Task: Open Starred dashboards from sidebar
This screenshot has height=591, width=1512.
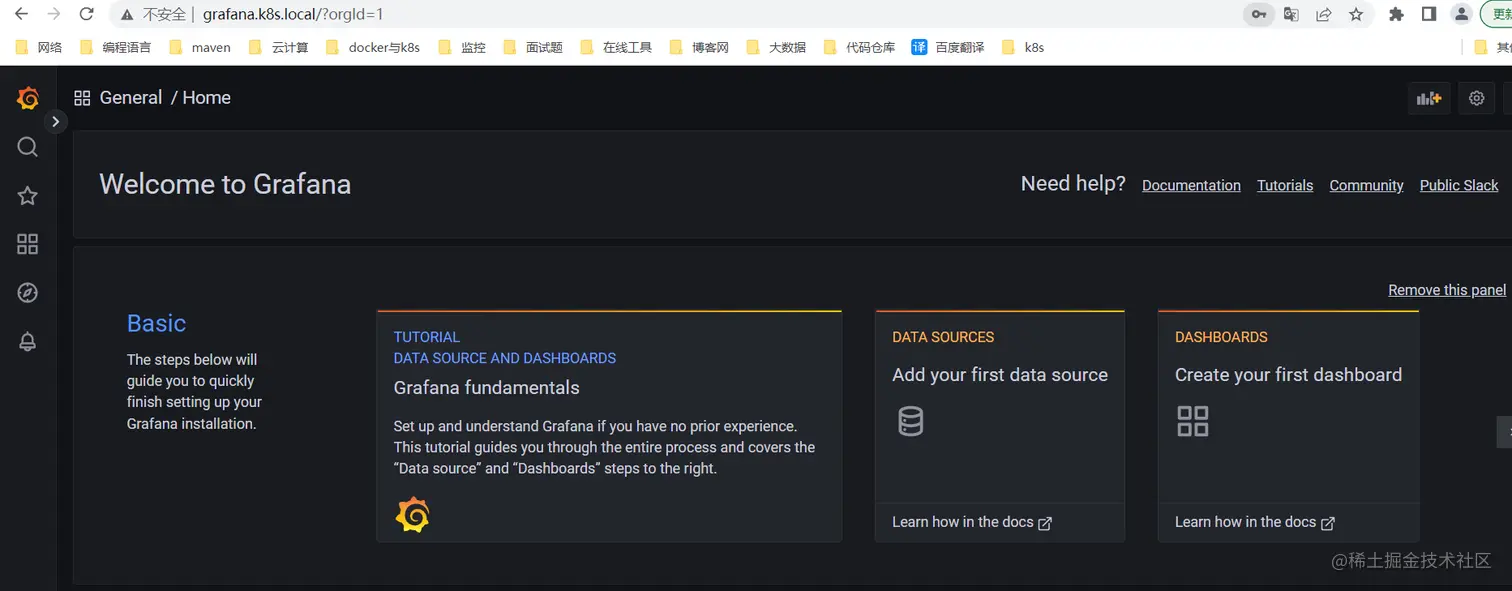Action: pos(28,196)
